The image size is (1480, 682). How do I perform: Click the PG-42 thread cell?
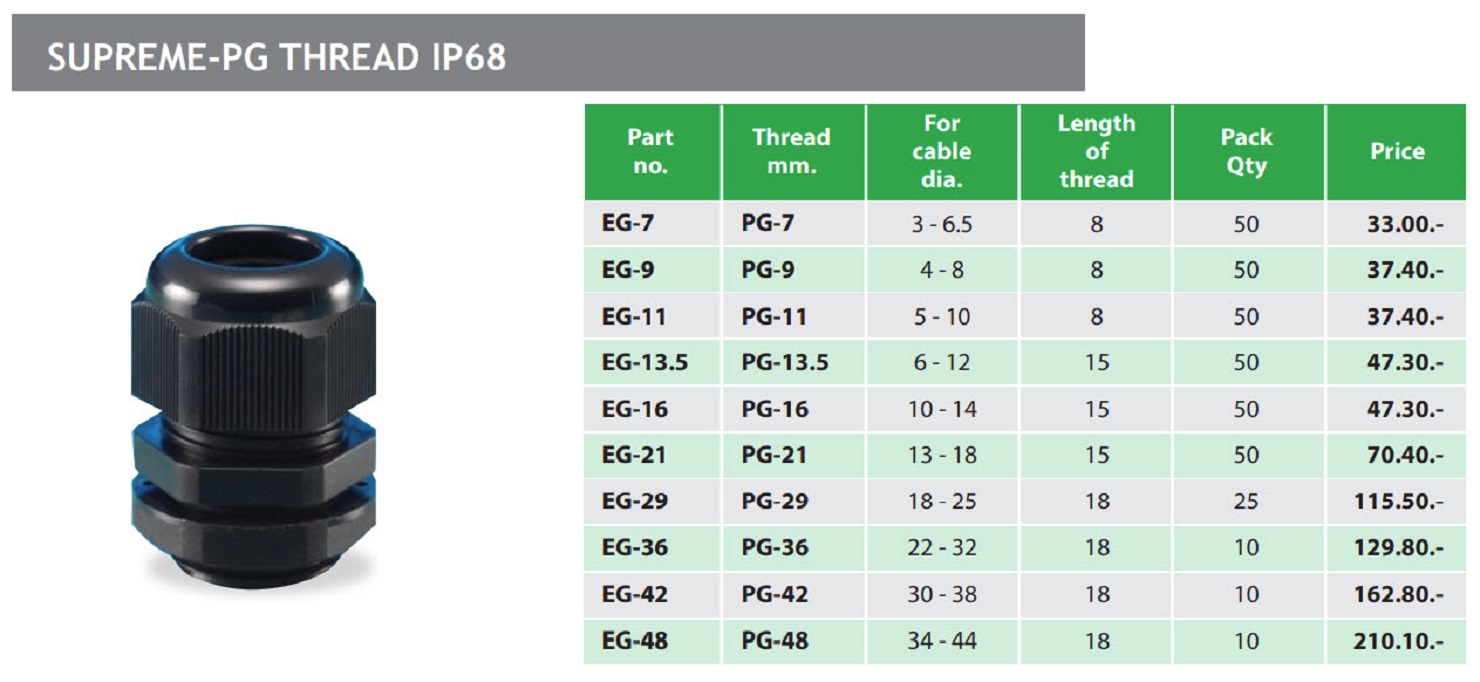click(774, 595)
